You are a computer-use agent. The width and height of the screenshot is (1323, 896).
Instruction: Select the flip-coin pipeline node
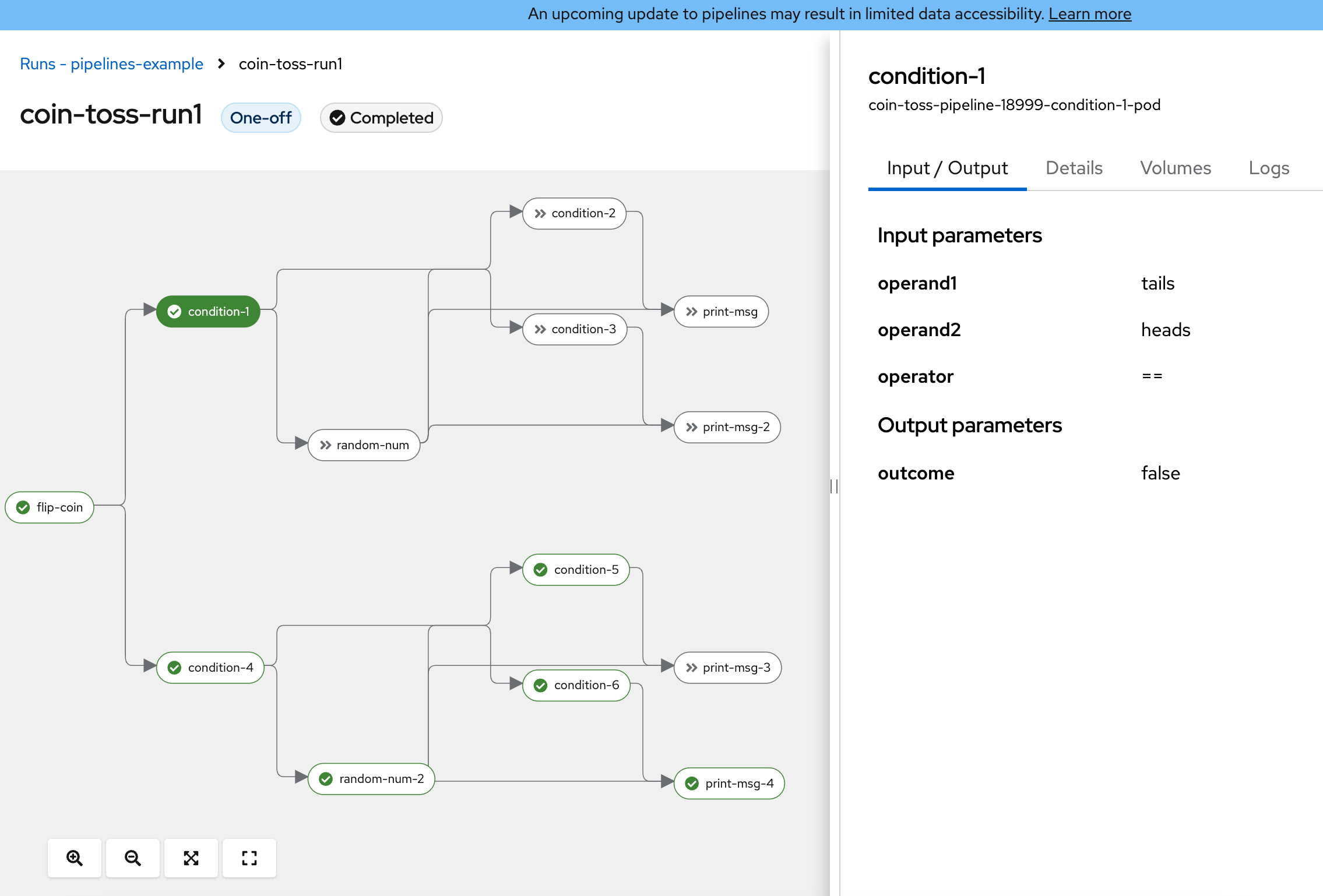pyautogui.click(x=50, y=507)
